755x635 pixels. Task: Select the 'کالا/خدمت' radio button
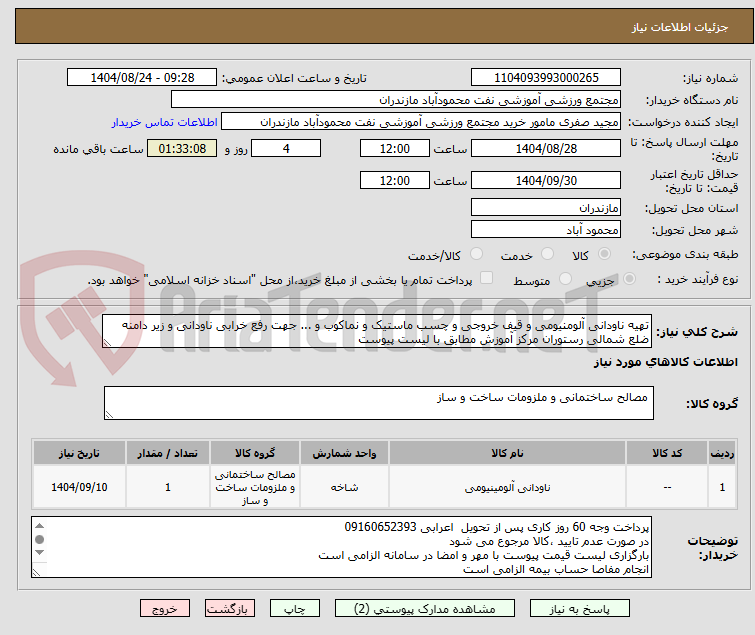click(476, 254)
